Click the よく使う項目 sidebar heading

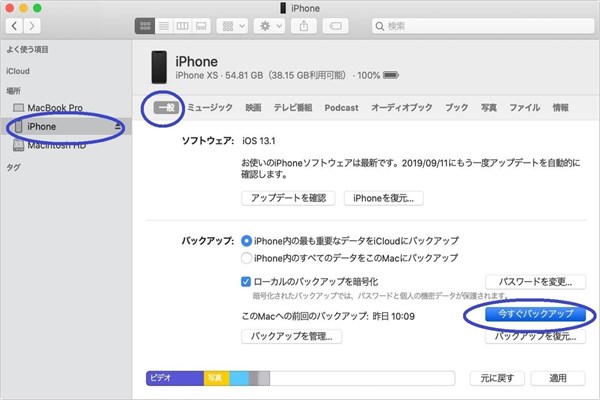[x=27, y=50]
